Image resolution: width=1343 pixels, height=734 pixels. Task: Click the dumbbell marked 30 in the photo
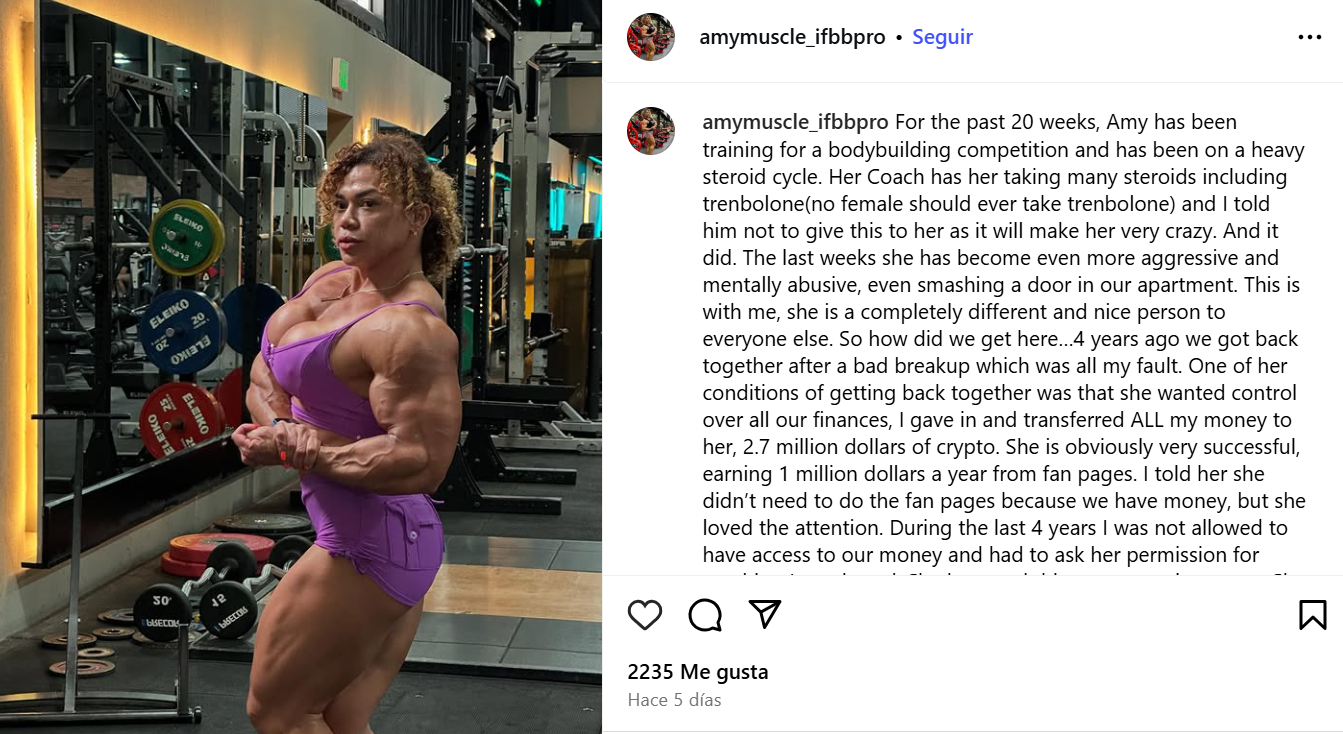click(x=163, y=611)
